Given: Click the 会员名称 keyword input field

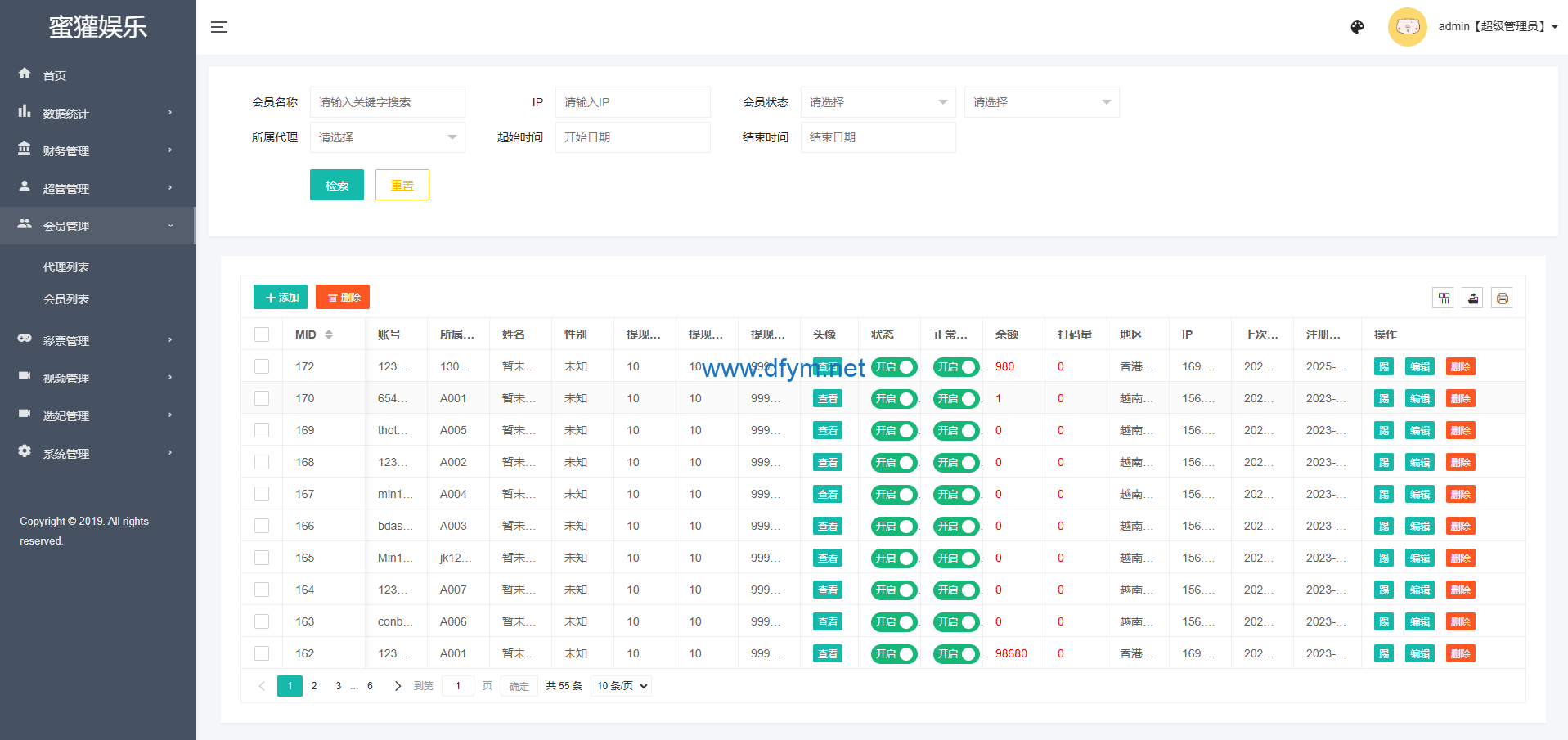Looking at the screenshot, I should (387, 102).
